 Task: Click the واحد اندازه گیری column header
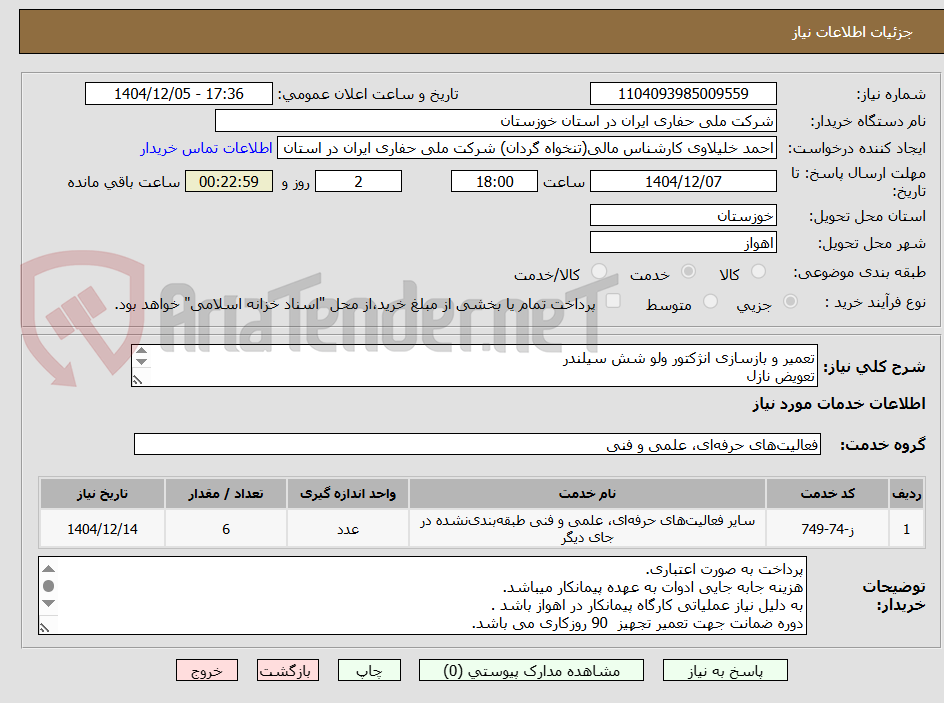click(348, 494)
